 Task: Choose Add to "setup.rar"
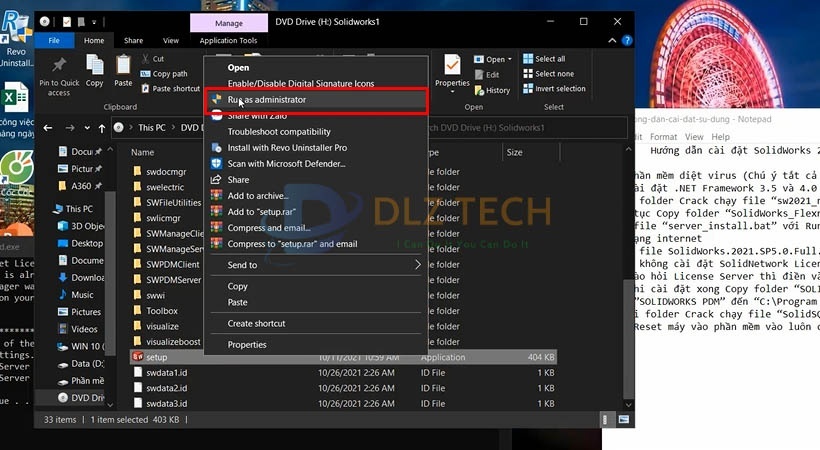(315, 212)
